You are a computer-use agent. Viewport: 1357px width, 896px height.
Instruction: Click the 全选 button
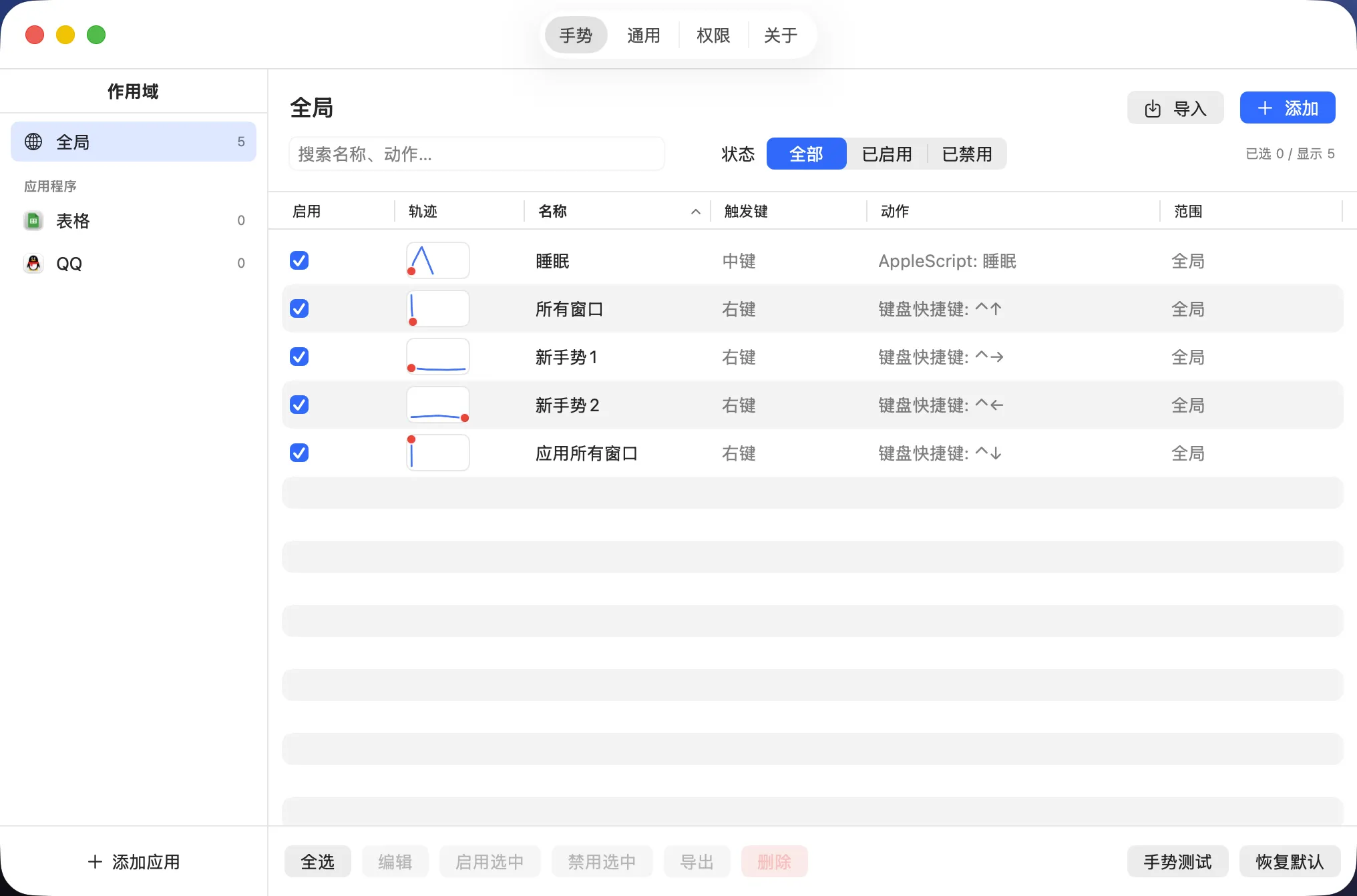click(317, 861)
